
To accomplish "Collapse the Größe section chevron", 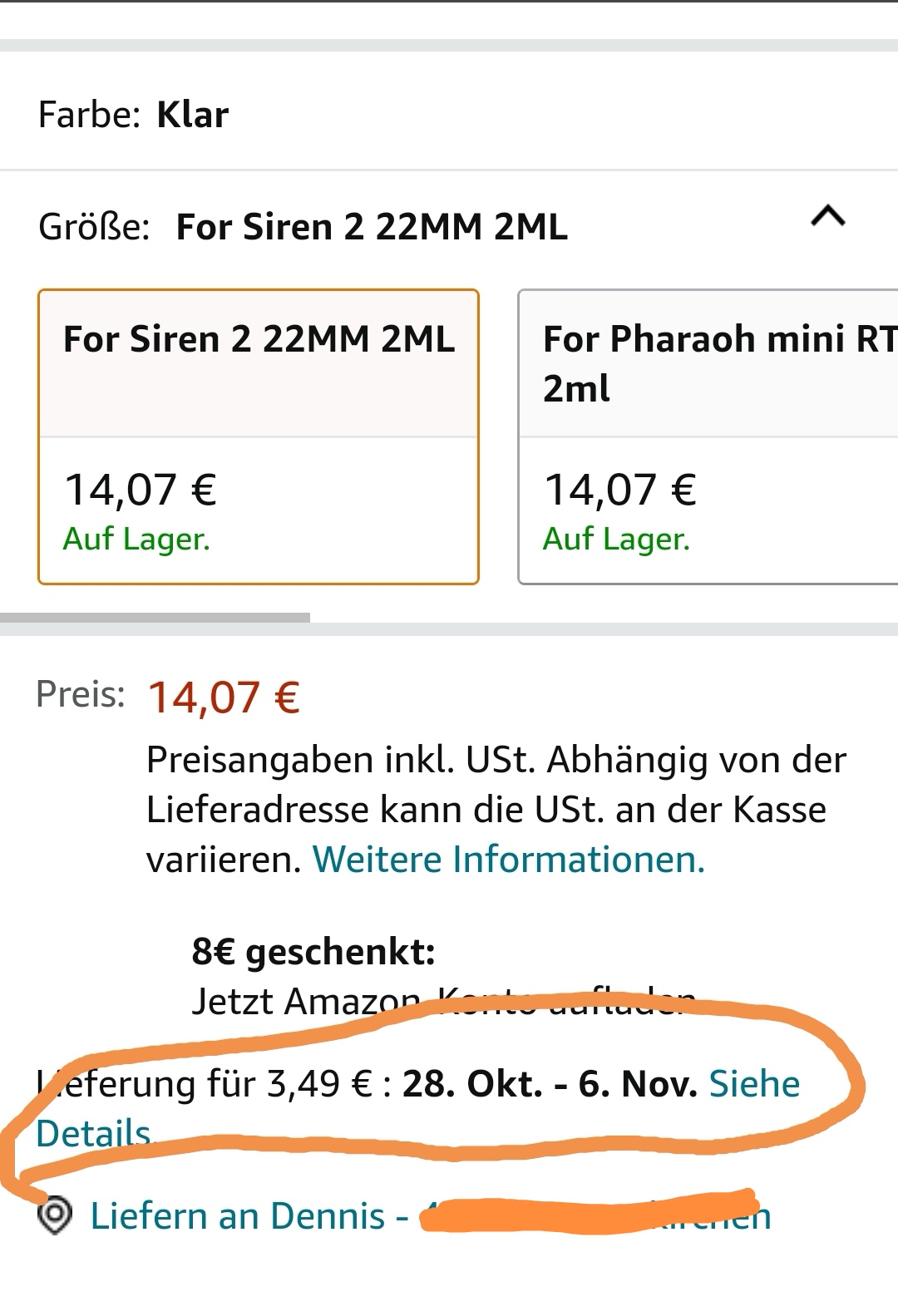I will 827,218.
